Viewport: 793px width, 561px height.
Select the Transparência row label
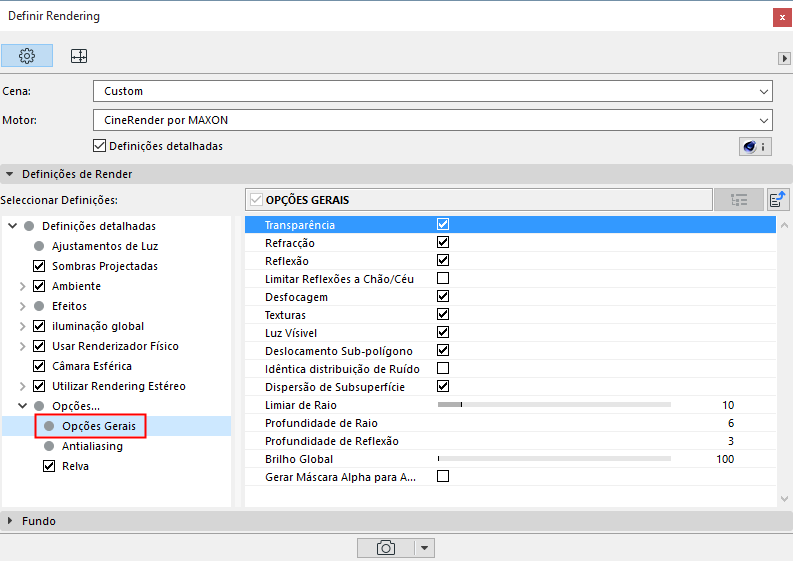(x=300, y=225)
